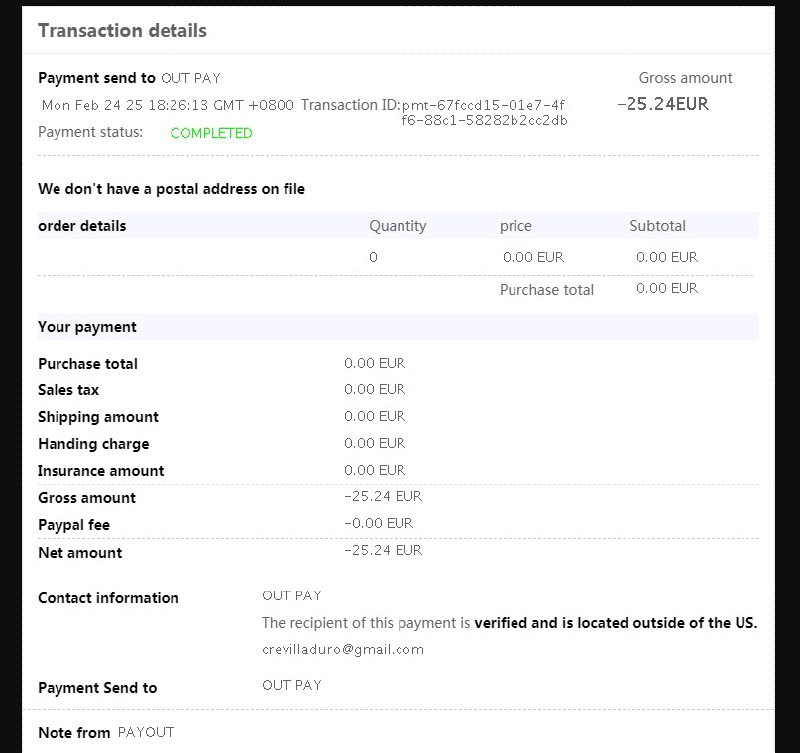This screenshot has width=800, height=753.
Task: Click the Your payment section header
Action: tap(87, 327)
